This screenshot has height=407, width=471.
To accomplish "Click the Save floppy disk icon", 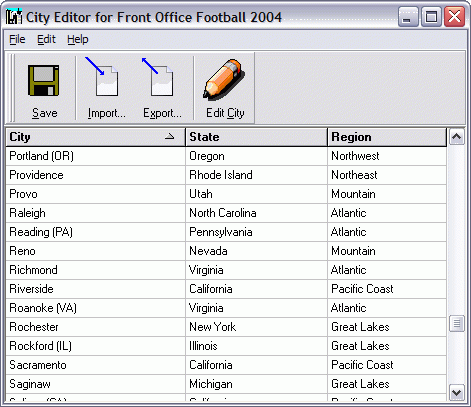I will pyautogui.click(x=44, y=80).
